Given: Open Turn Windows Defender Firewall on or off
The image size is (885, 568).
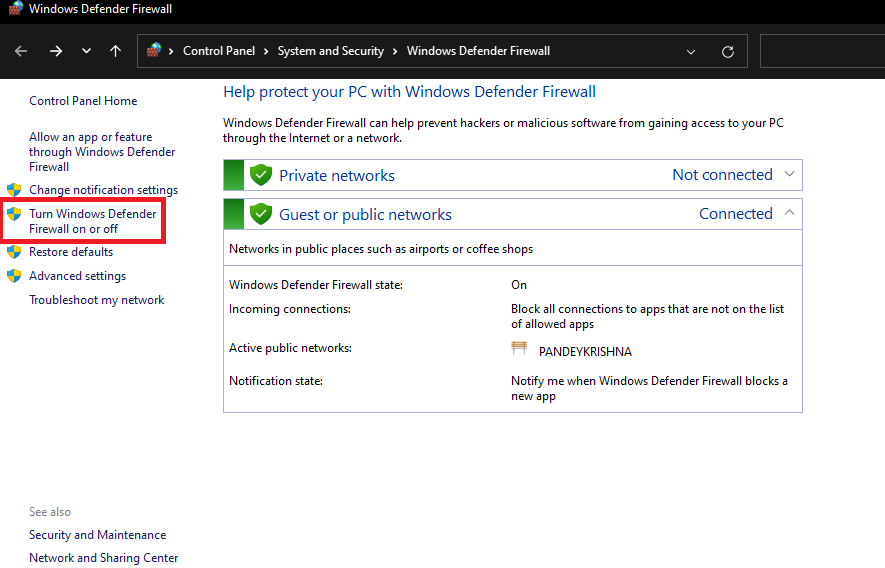Looking at the screenshot, I should pos(92,221).
